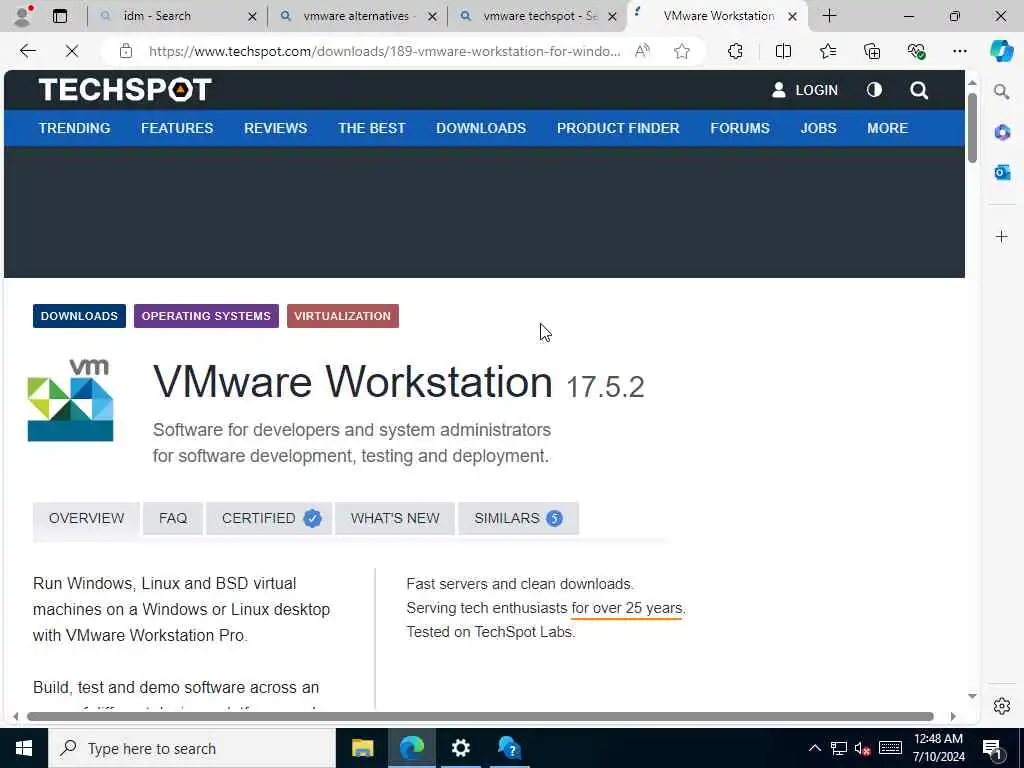Close the VMware Workstation tab
This screenshot has height=768, width=1024.
pos(792,16)
